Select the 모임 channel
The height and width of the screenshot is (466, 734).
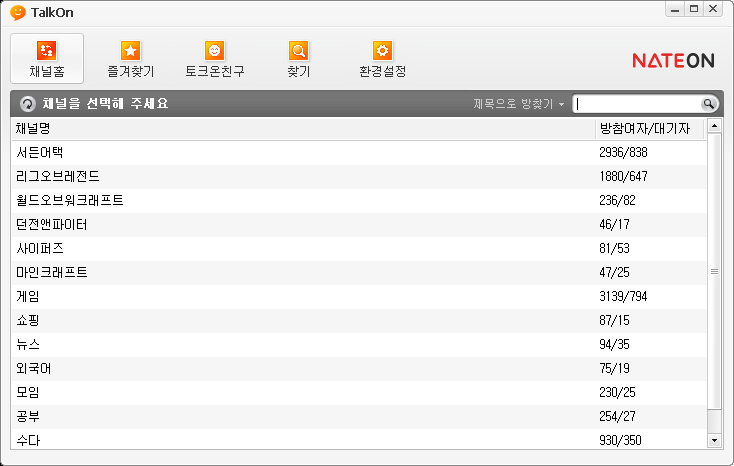(x=359, y=392)
